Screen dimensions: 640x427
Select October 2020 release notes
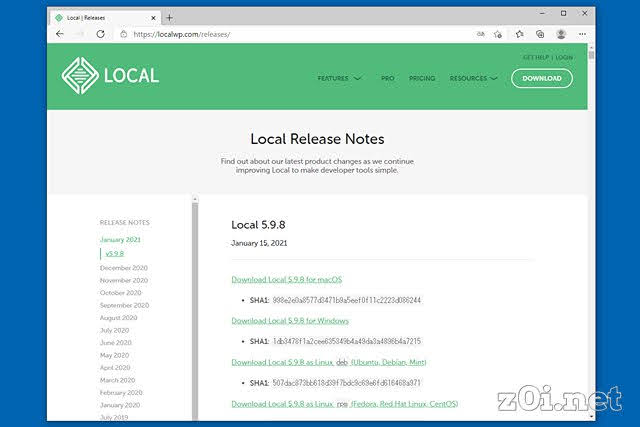(120, 293)
